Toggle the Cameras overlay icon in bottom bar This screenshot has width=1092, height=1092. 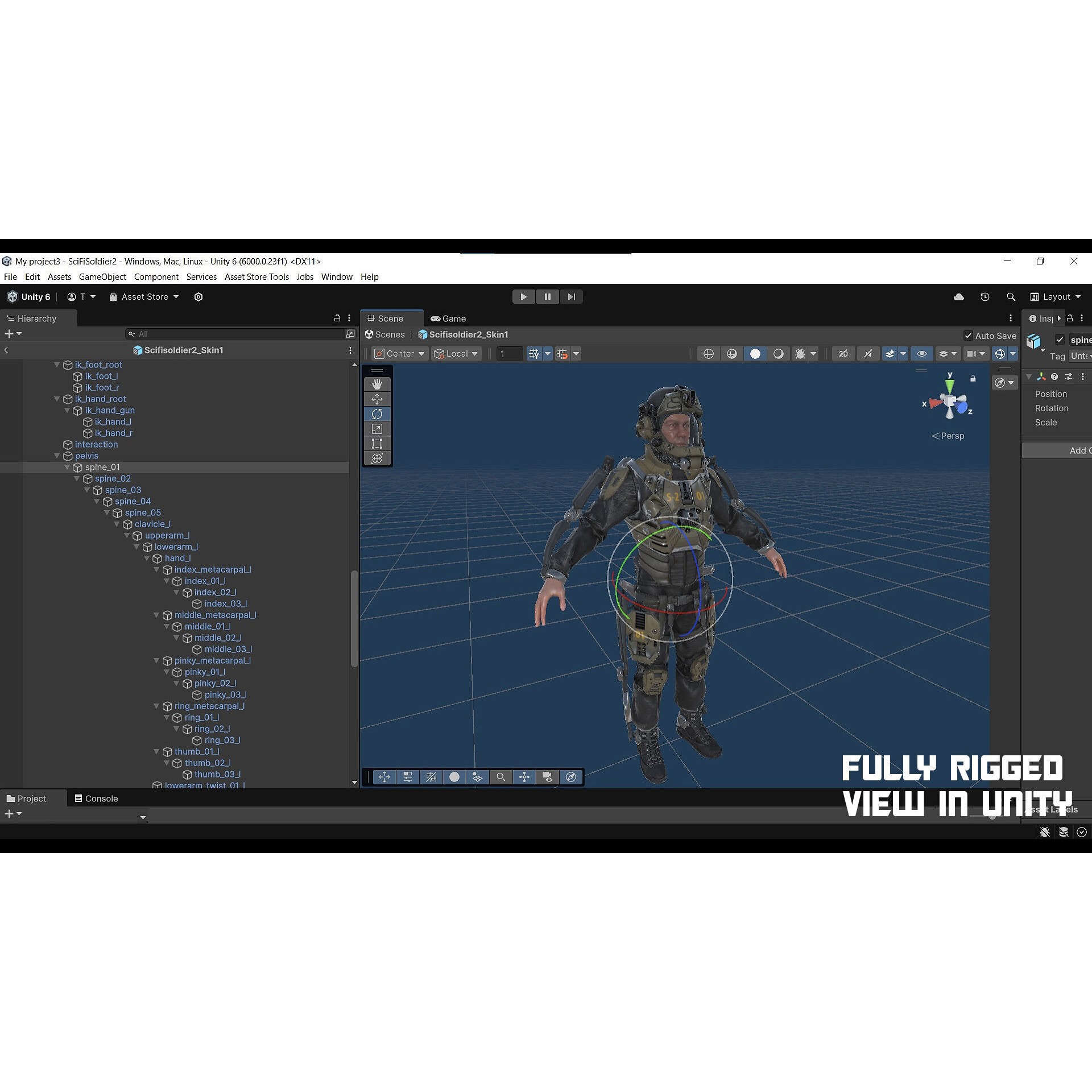[548, 777]
